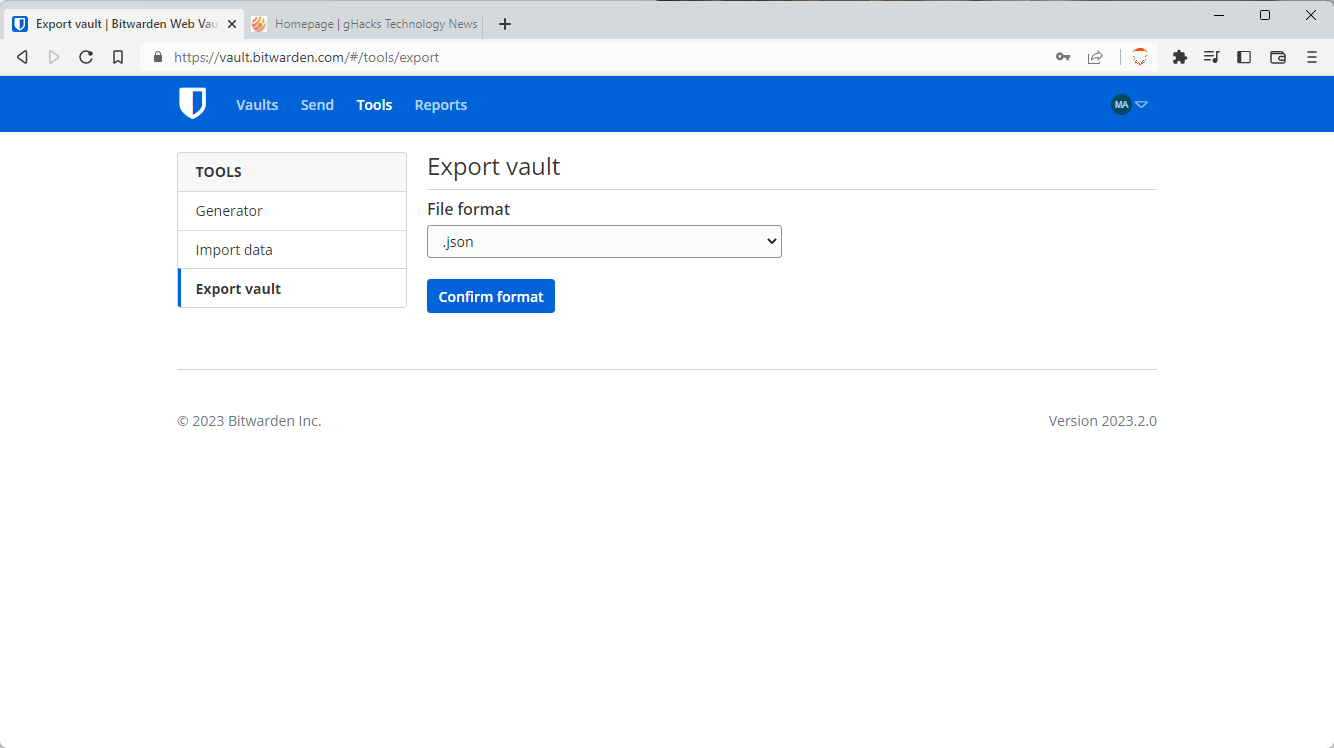Go back with the browser back arrow

click(22, 57)
